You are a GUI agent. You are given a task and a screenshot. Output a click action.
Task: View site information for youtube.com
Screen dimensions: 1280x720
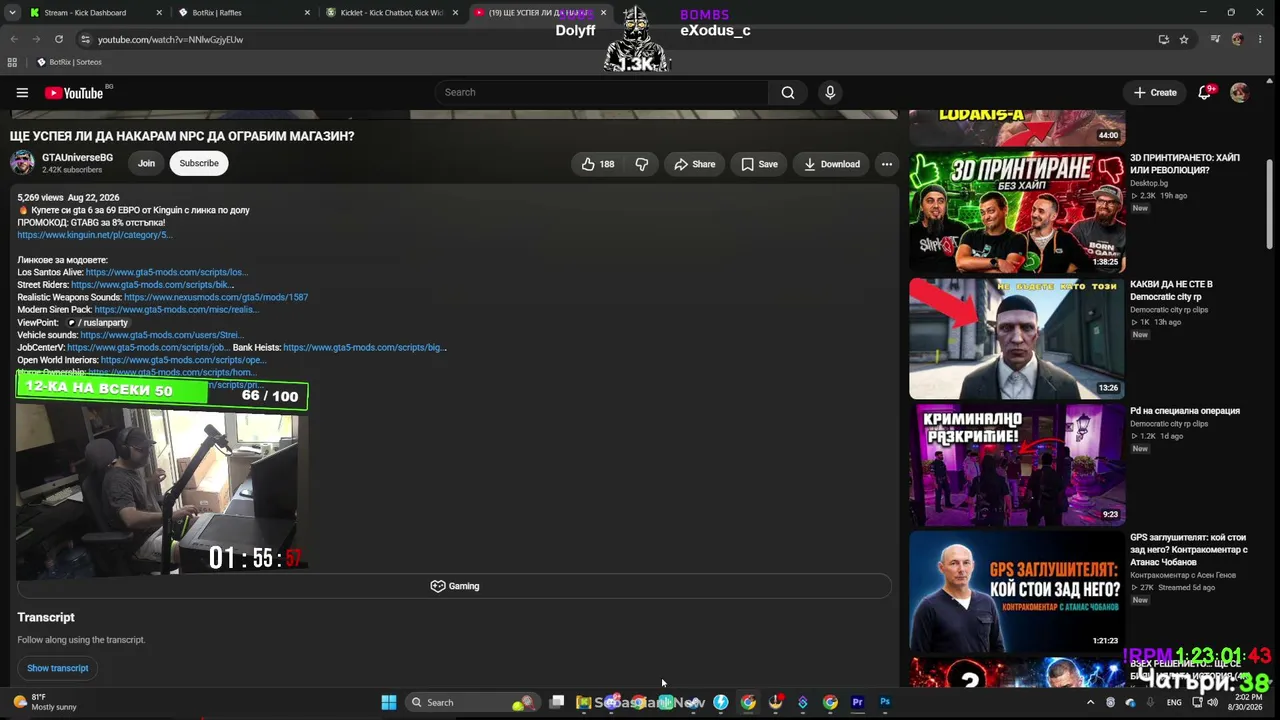click(x=86, y=39)
